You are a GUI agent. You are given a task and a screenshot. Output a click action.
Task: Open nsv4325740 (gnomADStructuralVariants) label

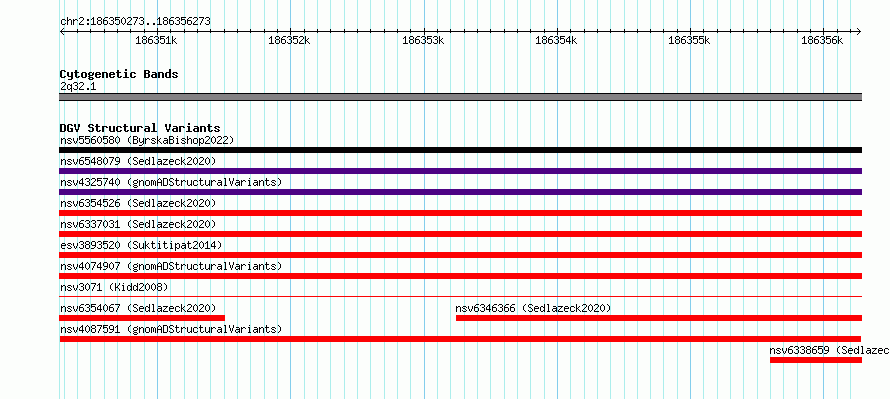171,182
